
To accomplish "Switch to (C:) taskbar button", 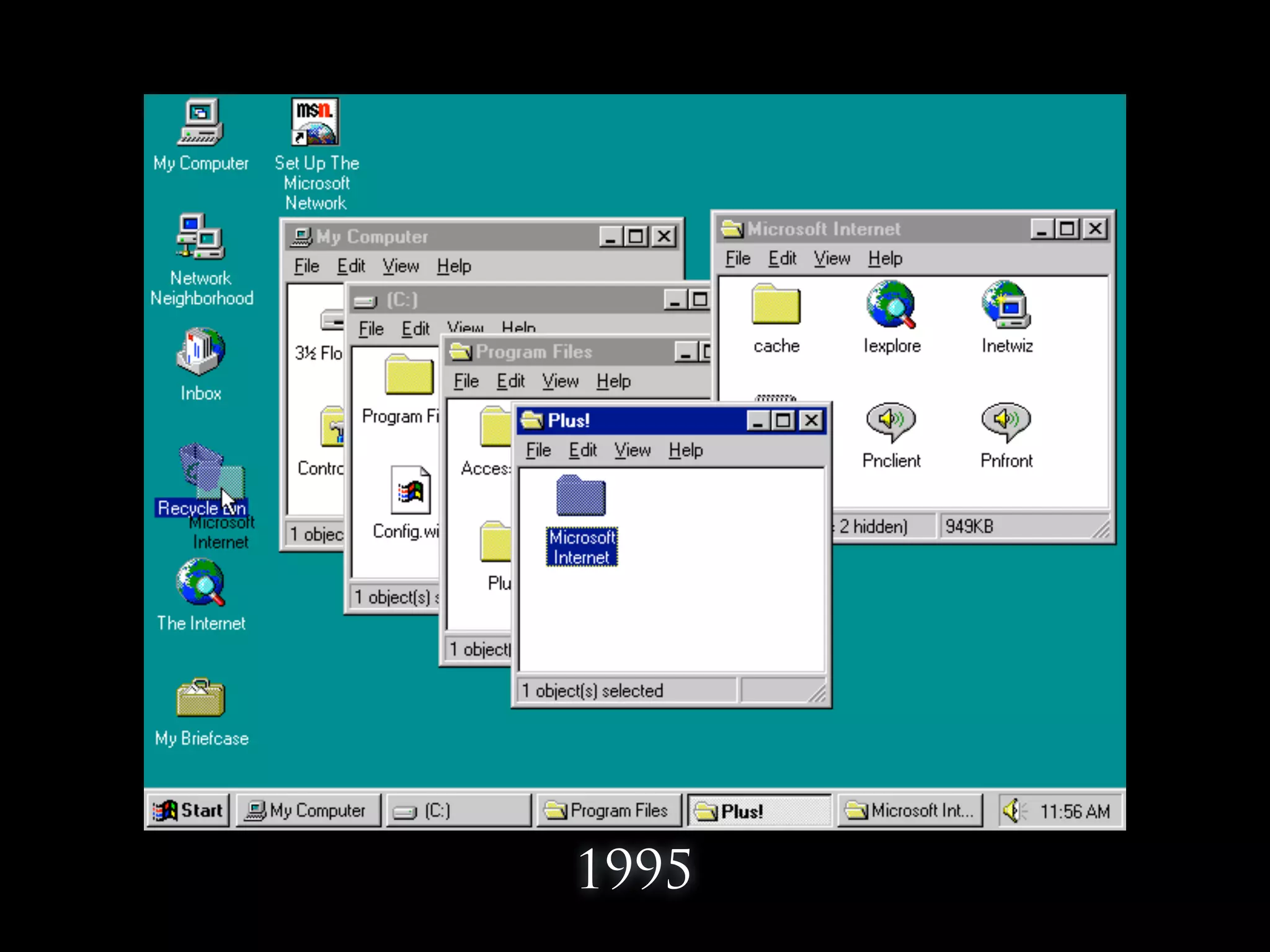I will [459, 810].
